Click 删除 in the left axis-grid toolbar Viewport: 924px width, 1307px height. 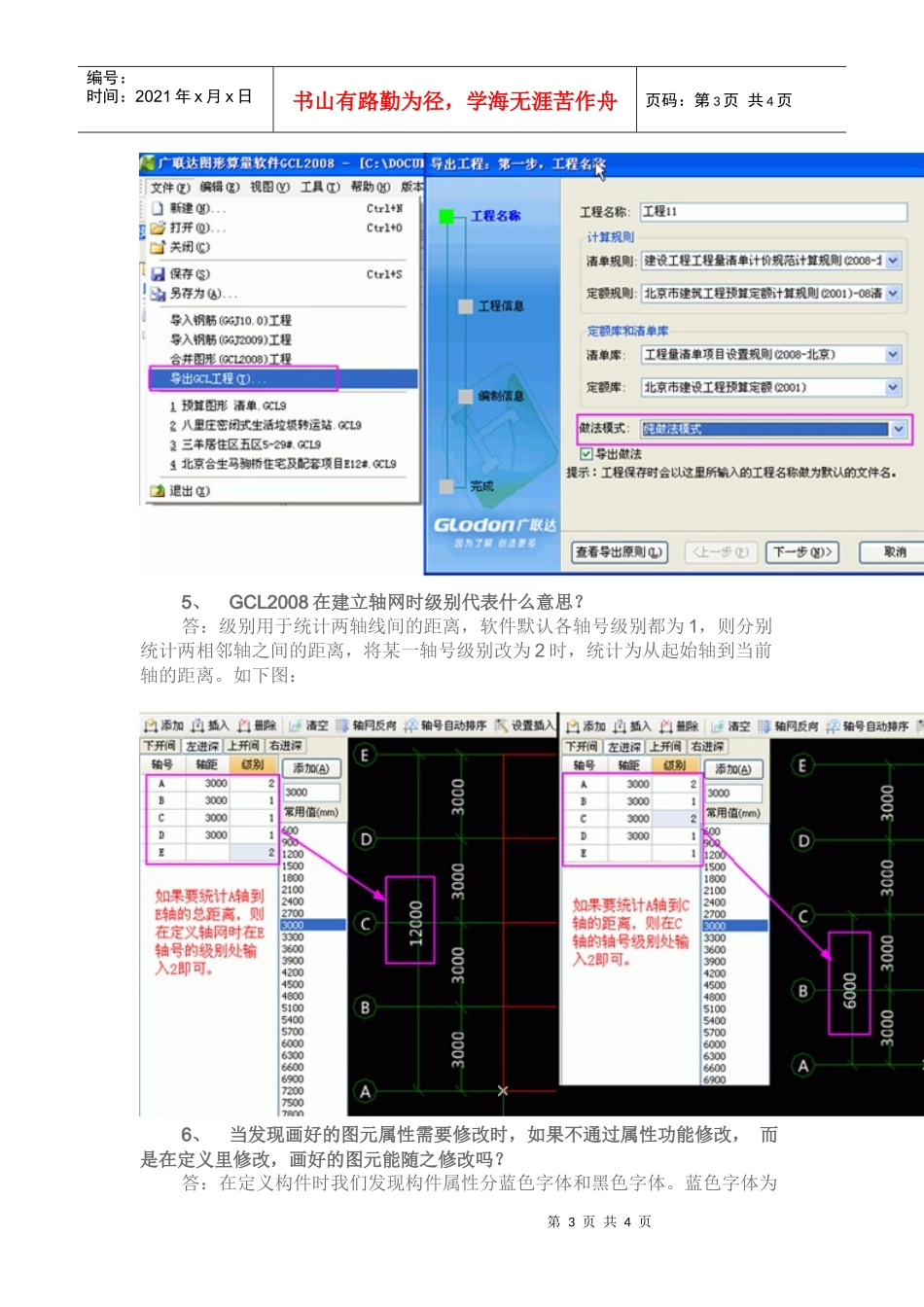tap(258, 725)
